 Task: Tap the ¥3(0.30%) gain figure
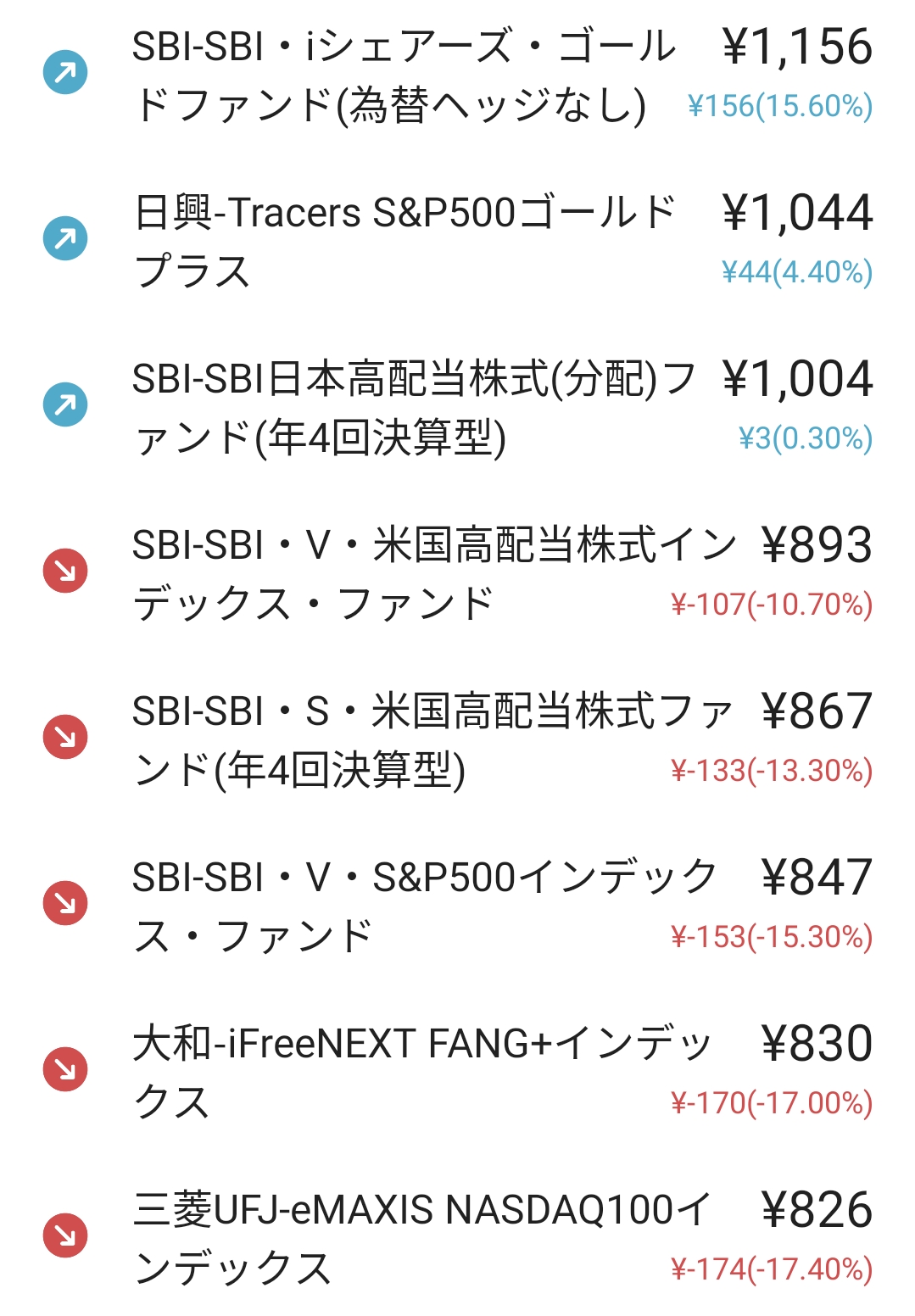pos(804,438)
